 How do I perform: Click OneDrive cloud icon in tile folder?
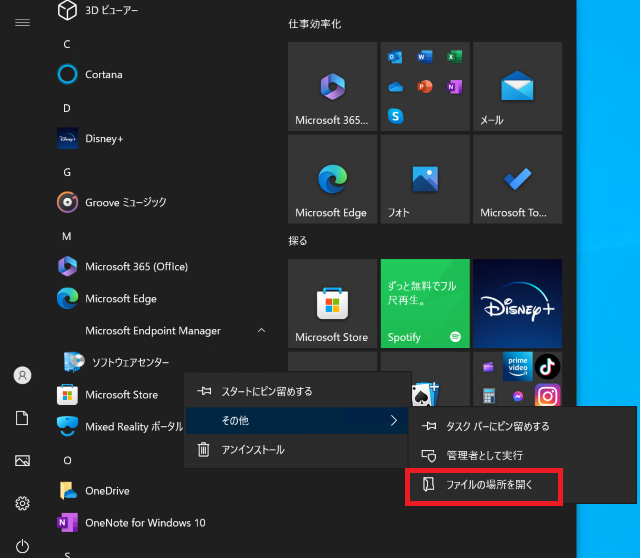point(395,87)
